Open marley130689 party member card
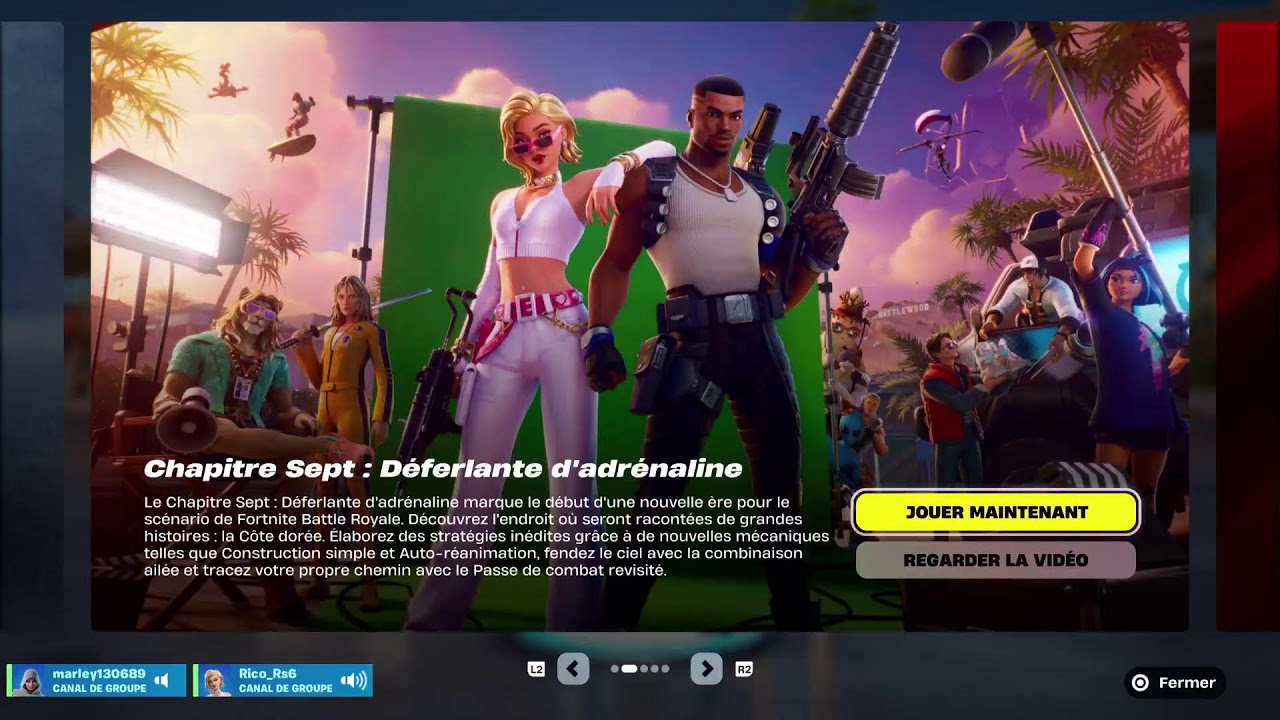 pos(97,680)
